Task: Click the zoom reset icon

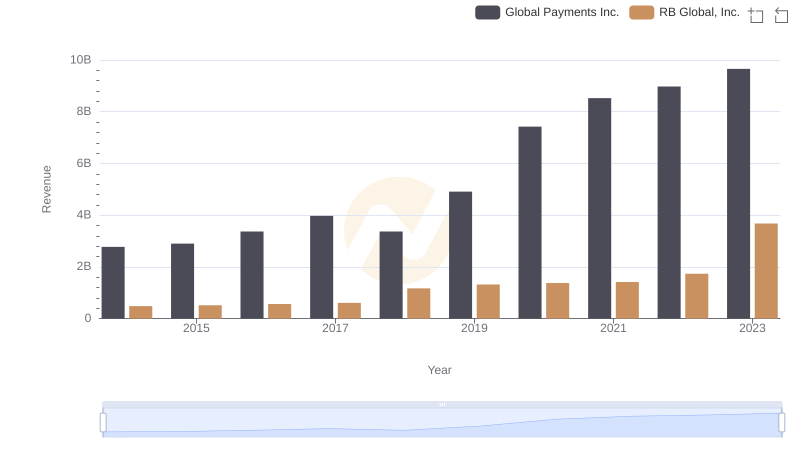Action: (781, 15)
